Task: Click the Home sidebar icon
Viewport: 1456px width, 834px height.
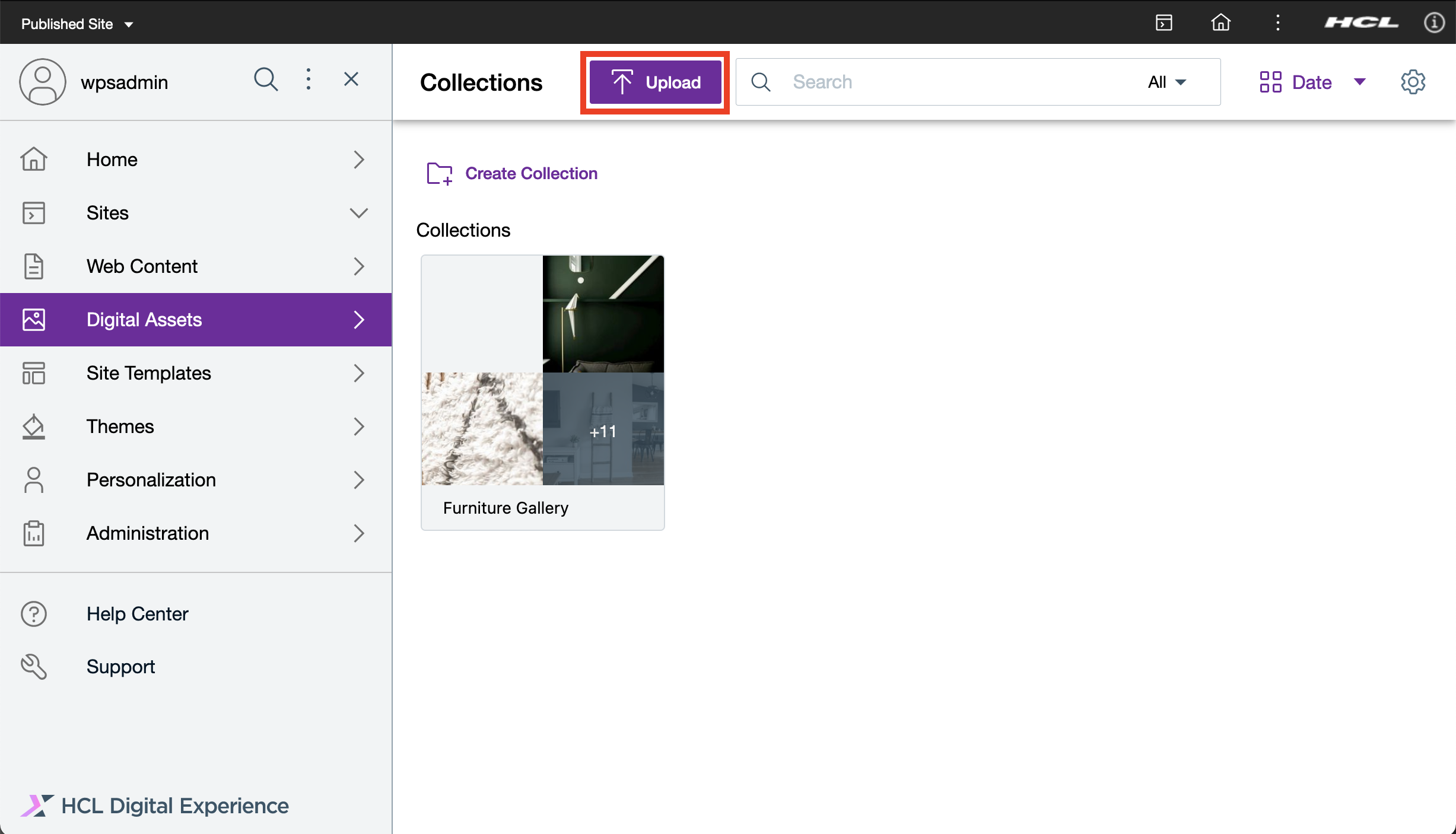Action: click(34, 159)
